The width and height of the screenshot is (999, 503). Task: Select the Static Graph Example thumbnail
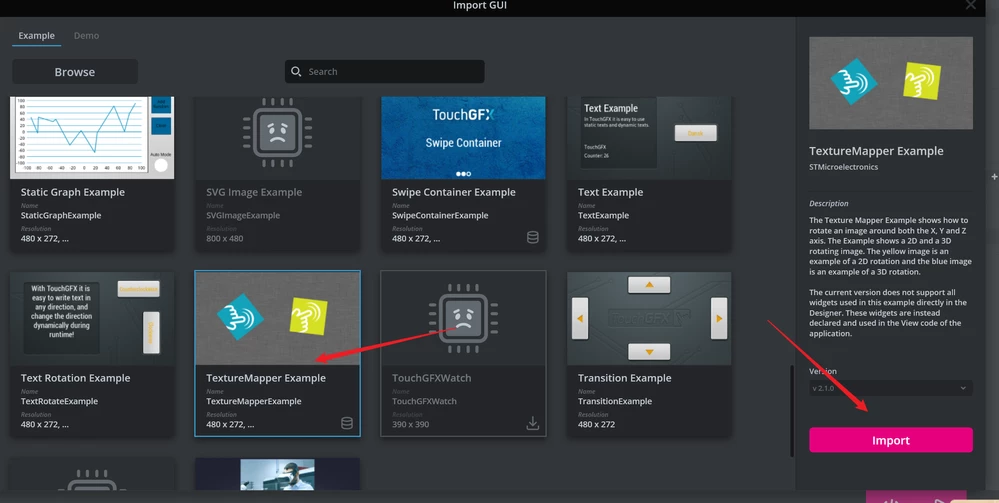click(x=92, y=138)
